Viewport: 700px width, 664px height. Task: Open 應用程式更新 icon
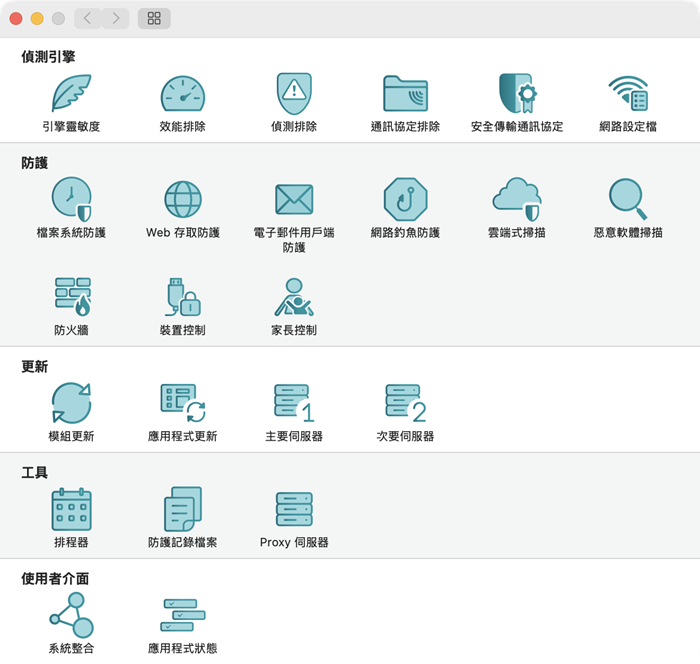pos(183,403)
